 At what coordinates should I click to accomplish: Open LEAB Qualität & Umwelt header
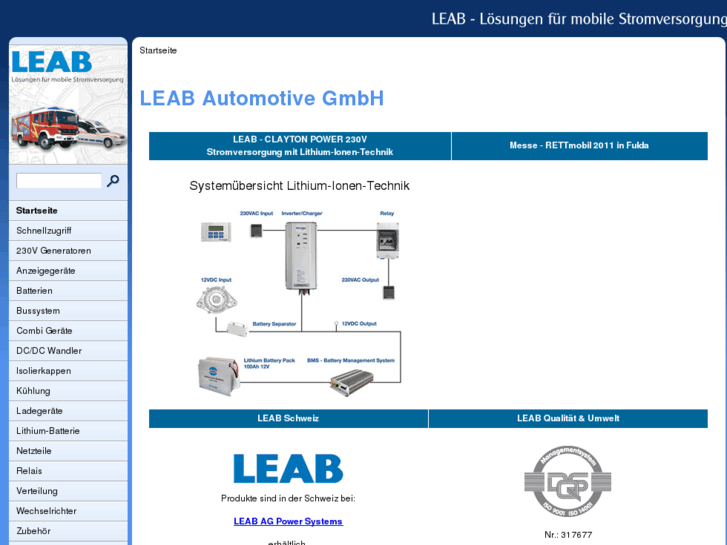[568, 418]
